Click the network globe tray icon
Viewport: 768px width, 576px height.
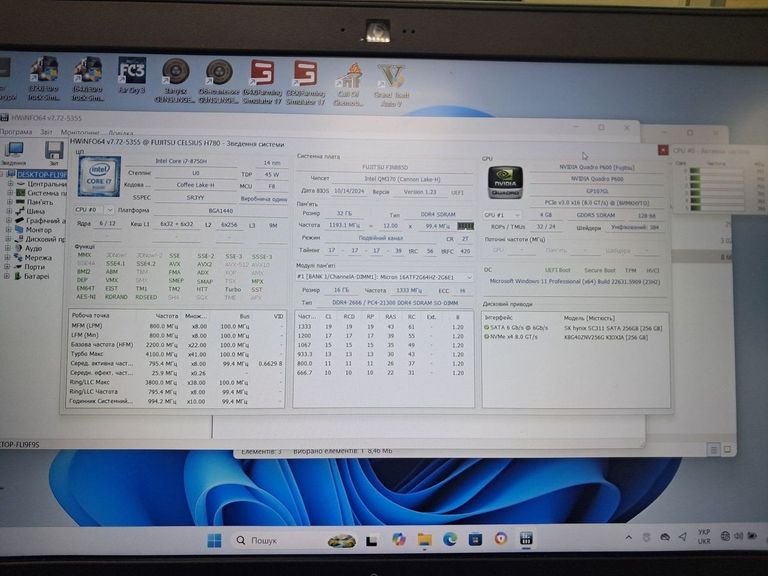(725, 536)
